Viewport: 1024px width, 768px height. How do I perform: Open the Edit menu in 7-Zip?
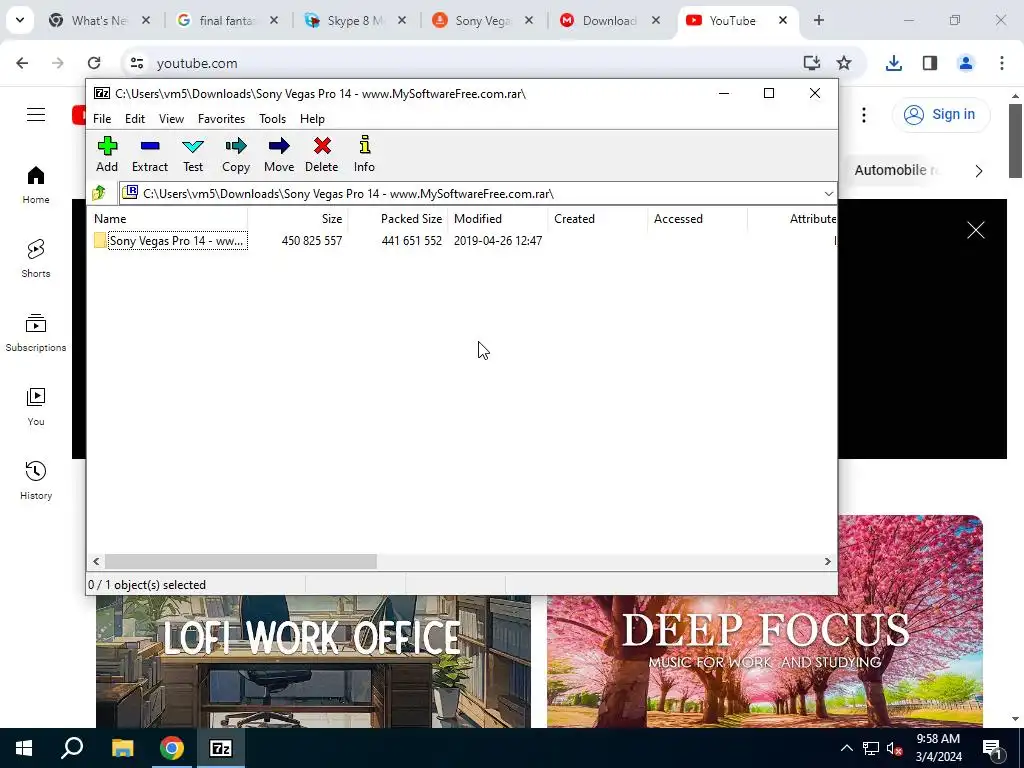[x=135, y=119]
